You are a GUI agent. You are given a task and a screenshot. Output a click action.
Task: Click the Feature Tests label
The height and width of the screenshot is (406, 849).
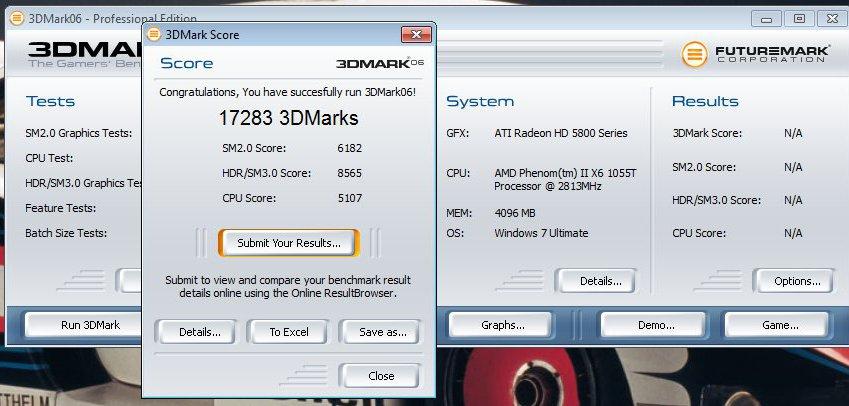pos(60,208)
